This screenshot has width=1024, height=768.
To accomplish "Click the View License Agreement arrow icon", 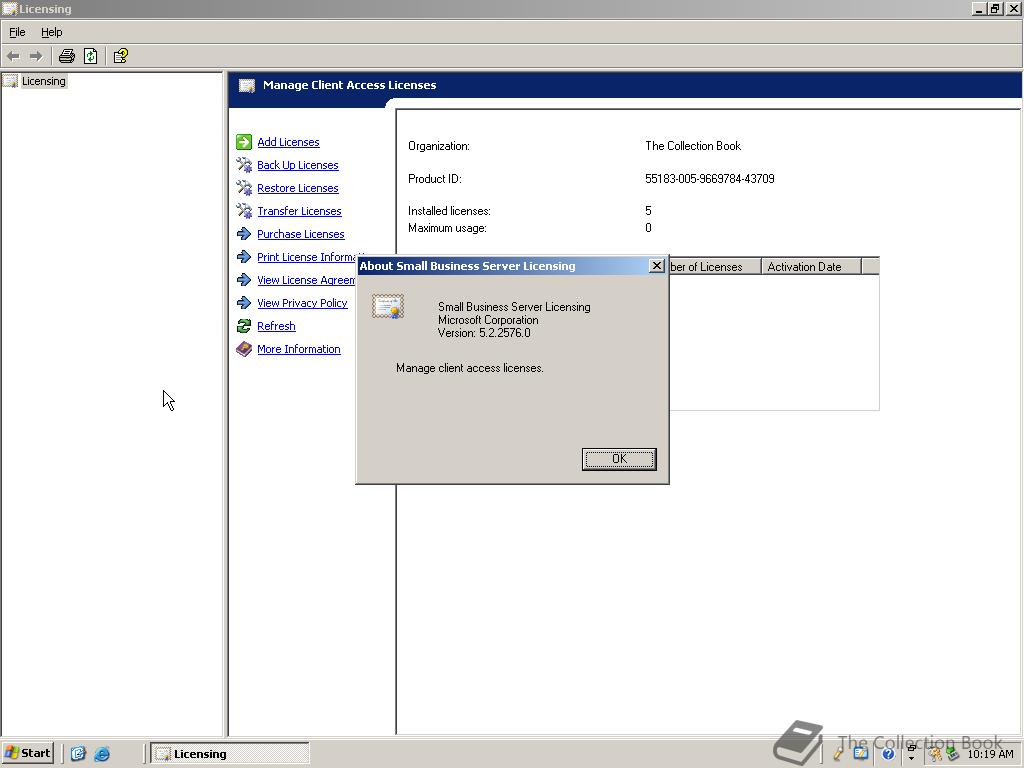I will click(244, 280).
